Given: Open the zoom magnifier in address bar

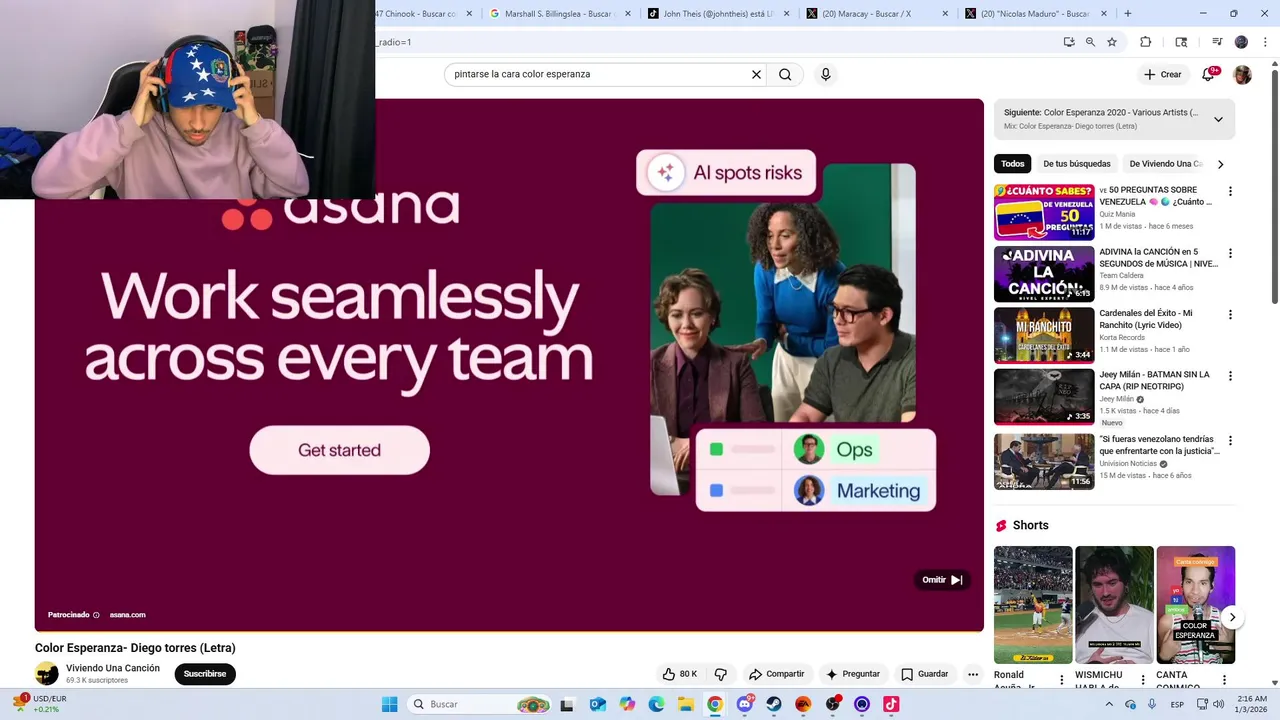Looking at the screenshot, I should pos(1090,42).
